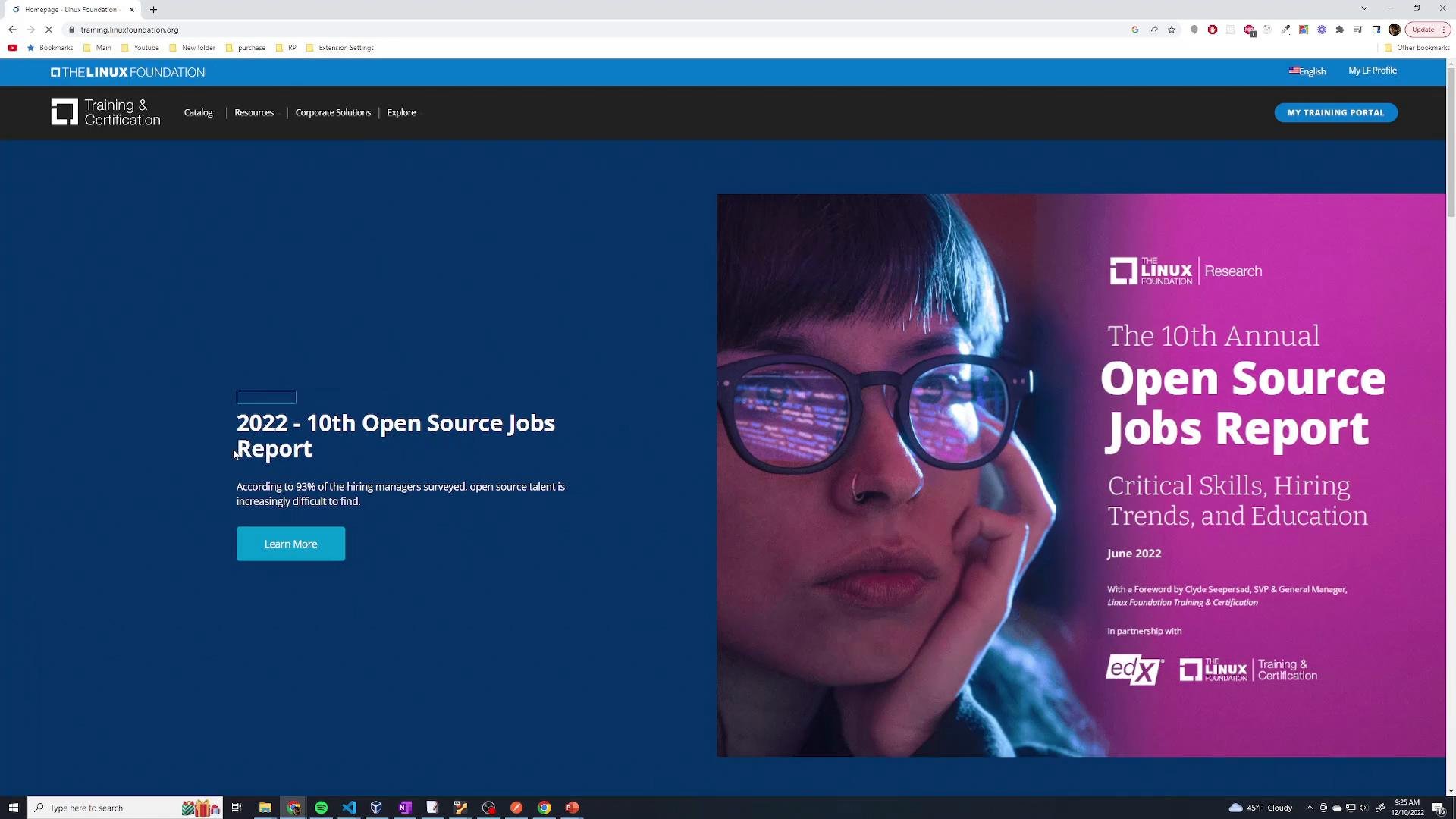Bookmark this page with the star icon
1456x819 pixels.
click(1172, 30)
